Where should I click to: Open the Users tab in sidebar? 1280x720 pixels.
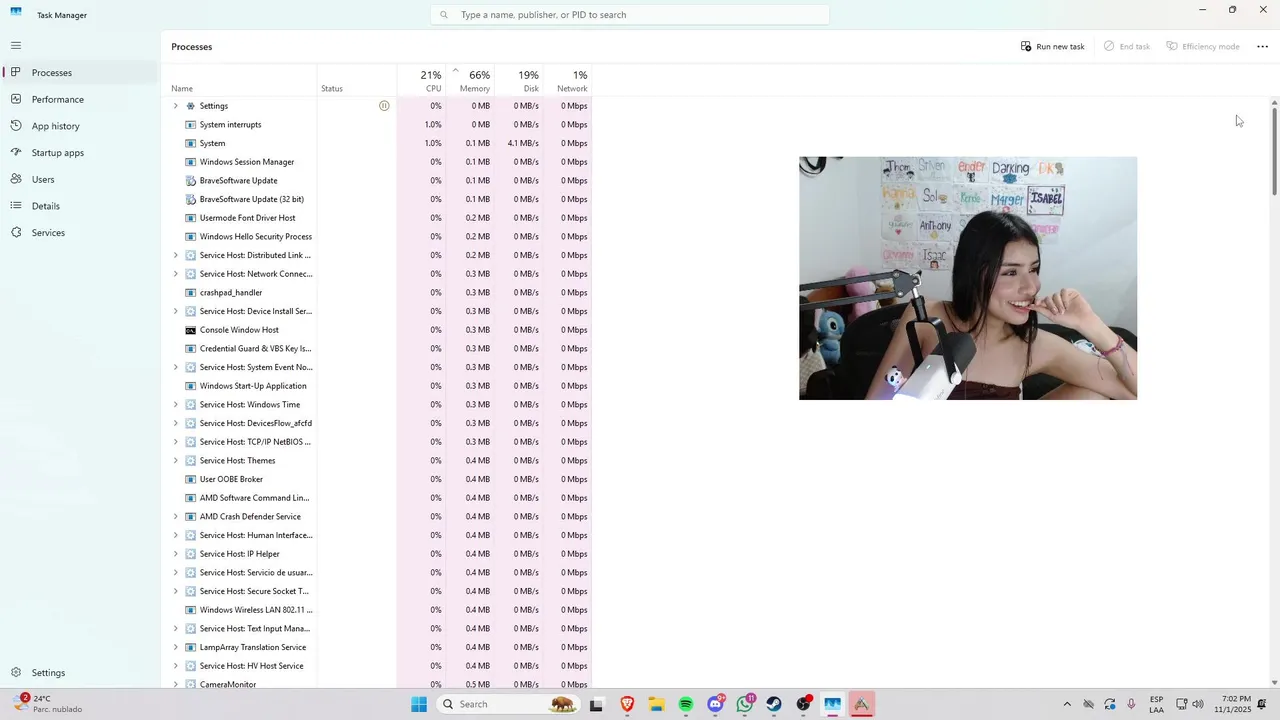tap(79, 180)
